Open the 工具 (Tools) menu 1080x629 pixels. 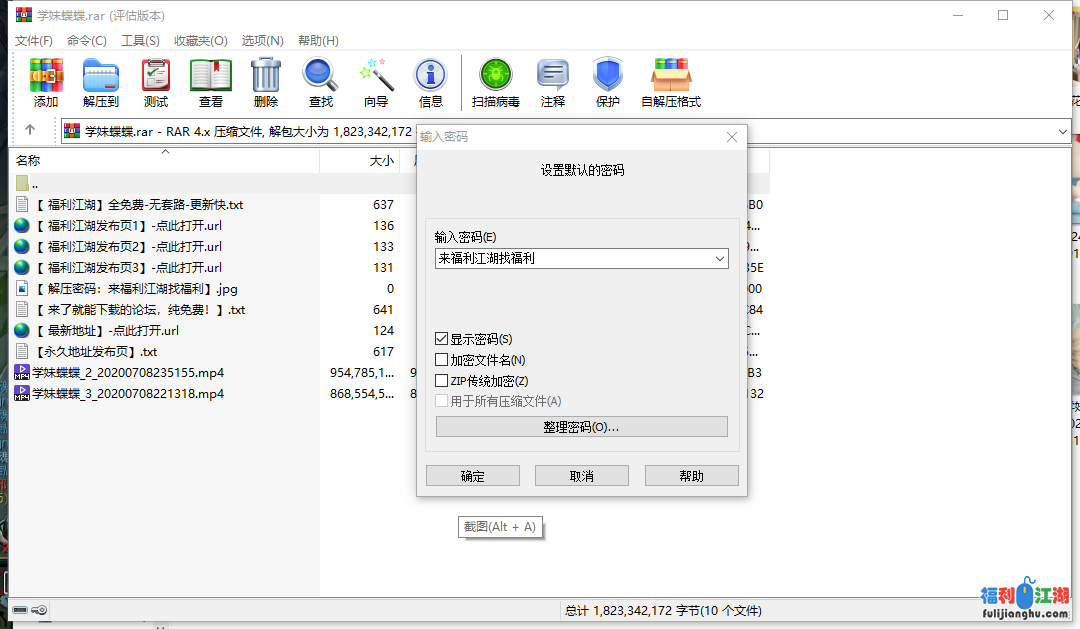click(140, 40)
